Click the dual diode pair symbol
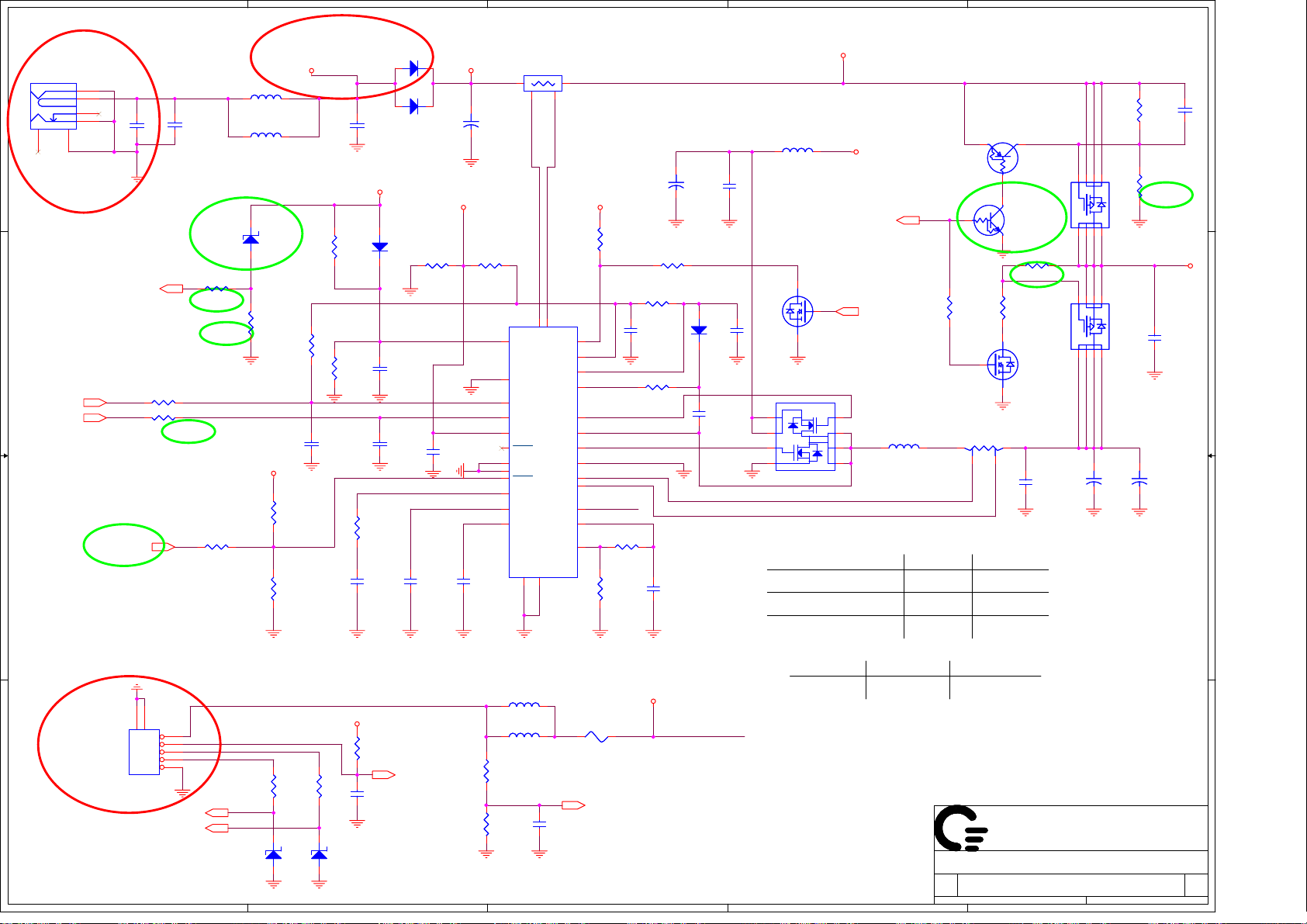1307x924 pixels. coord(413,88)
